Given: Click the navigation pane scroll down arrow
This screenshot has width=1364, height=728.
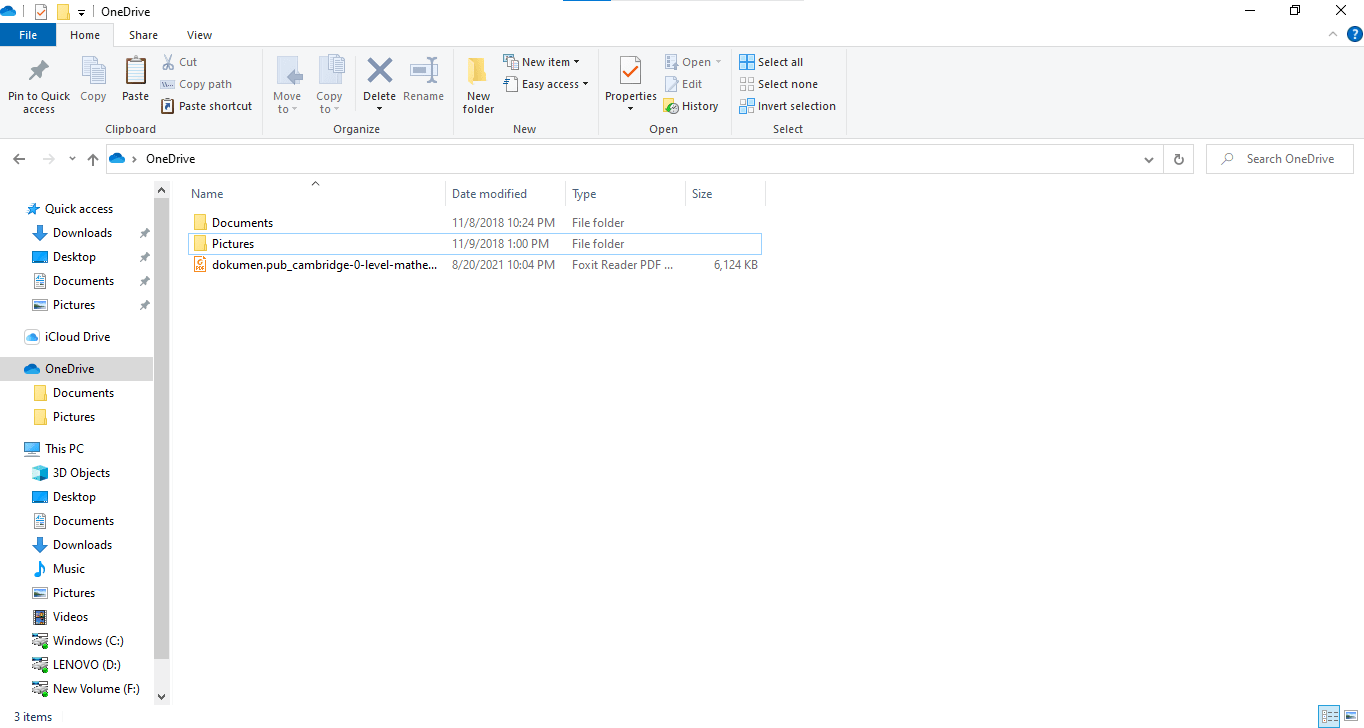Looking at the screenshot, I should (162, 697).
